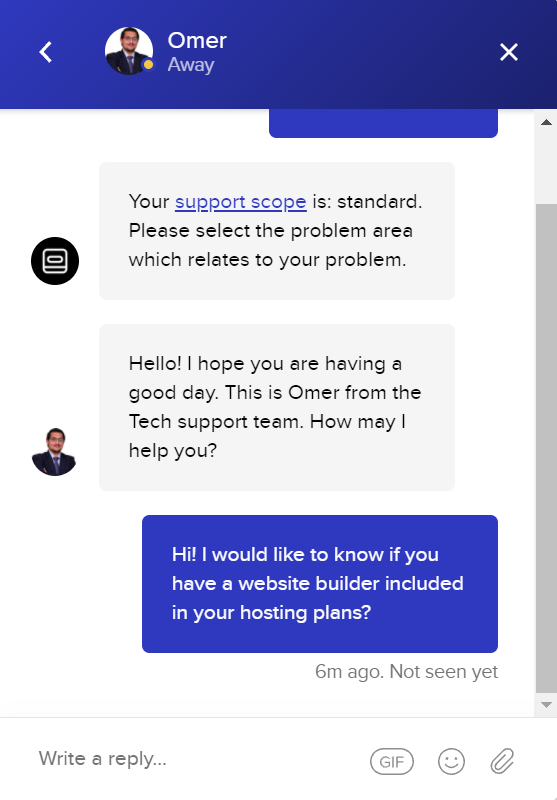This screenshot has height=800, width=557.
Task: Attach a file with the paperclip icon
Action: click(x=502, y=761)
